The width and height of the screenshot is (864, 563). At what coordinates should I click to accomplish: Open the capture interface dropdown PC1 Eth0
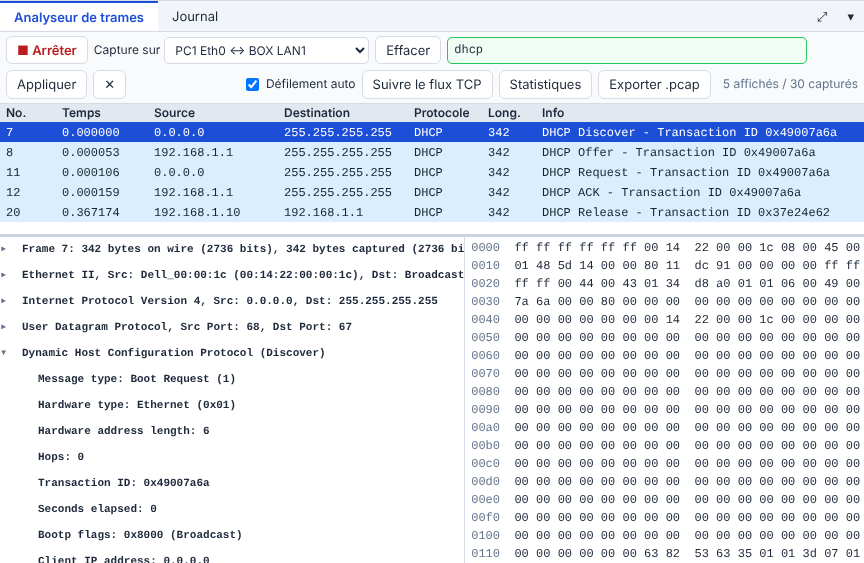(x=267, y=50)
